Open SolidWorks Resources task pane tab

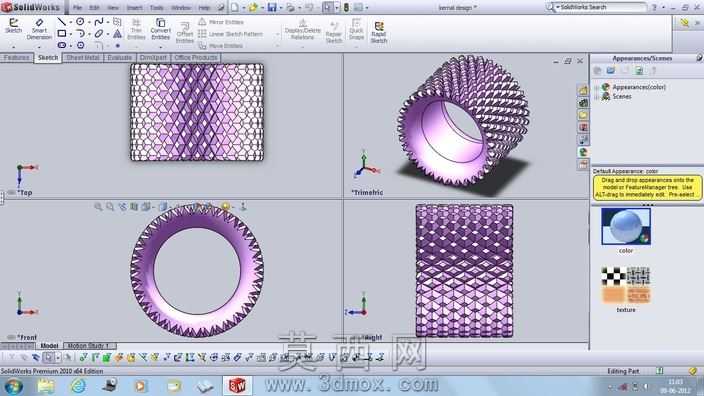(583, 90)
